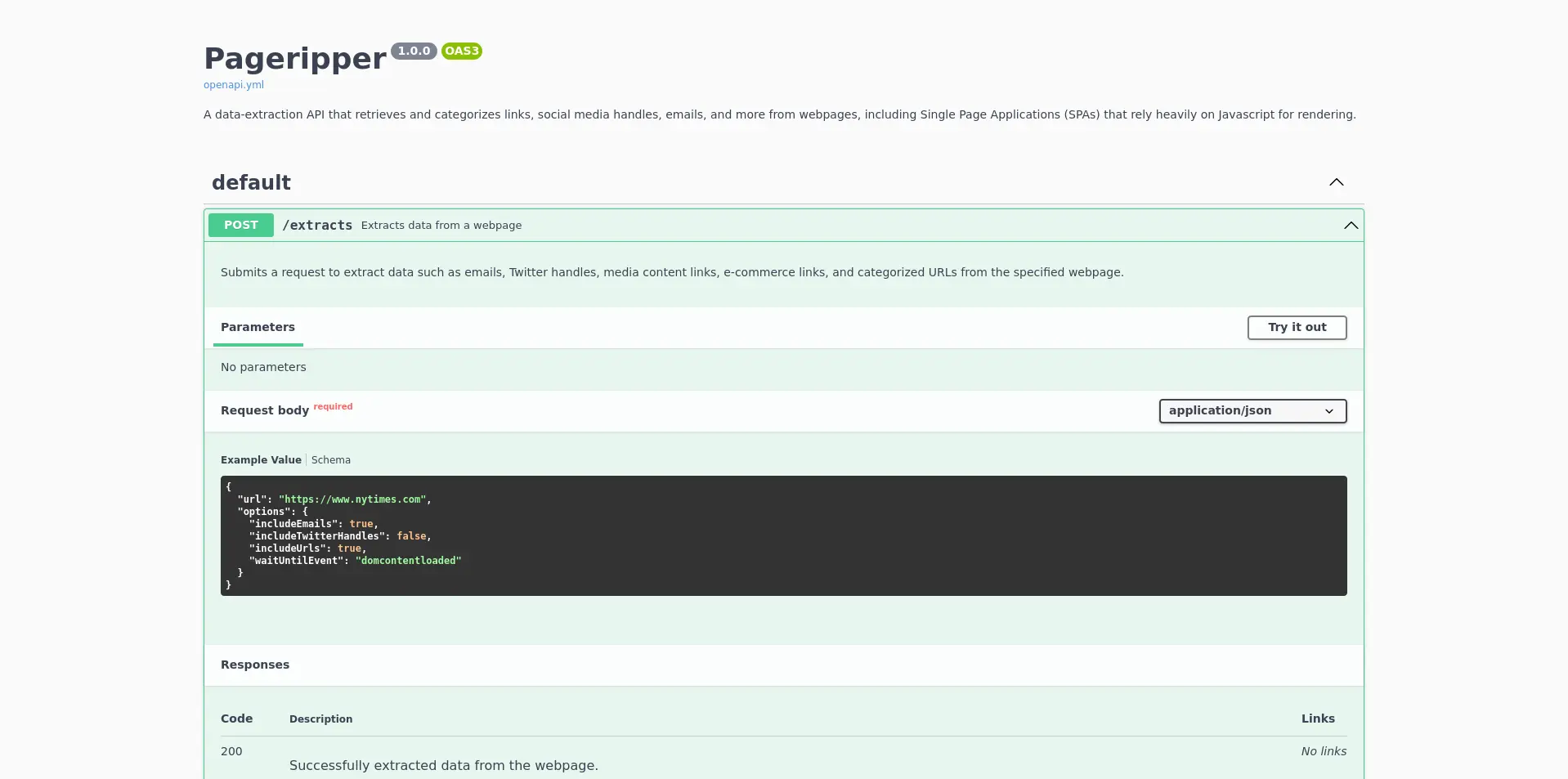Click the POST method badge

click(x=240, y=226)
